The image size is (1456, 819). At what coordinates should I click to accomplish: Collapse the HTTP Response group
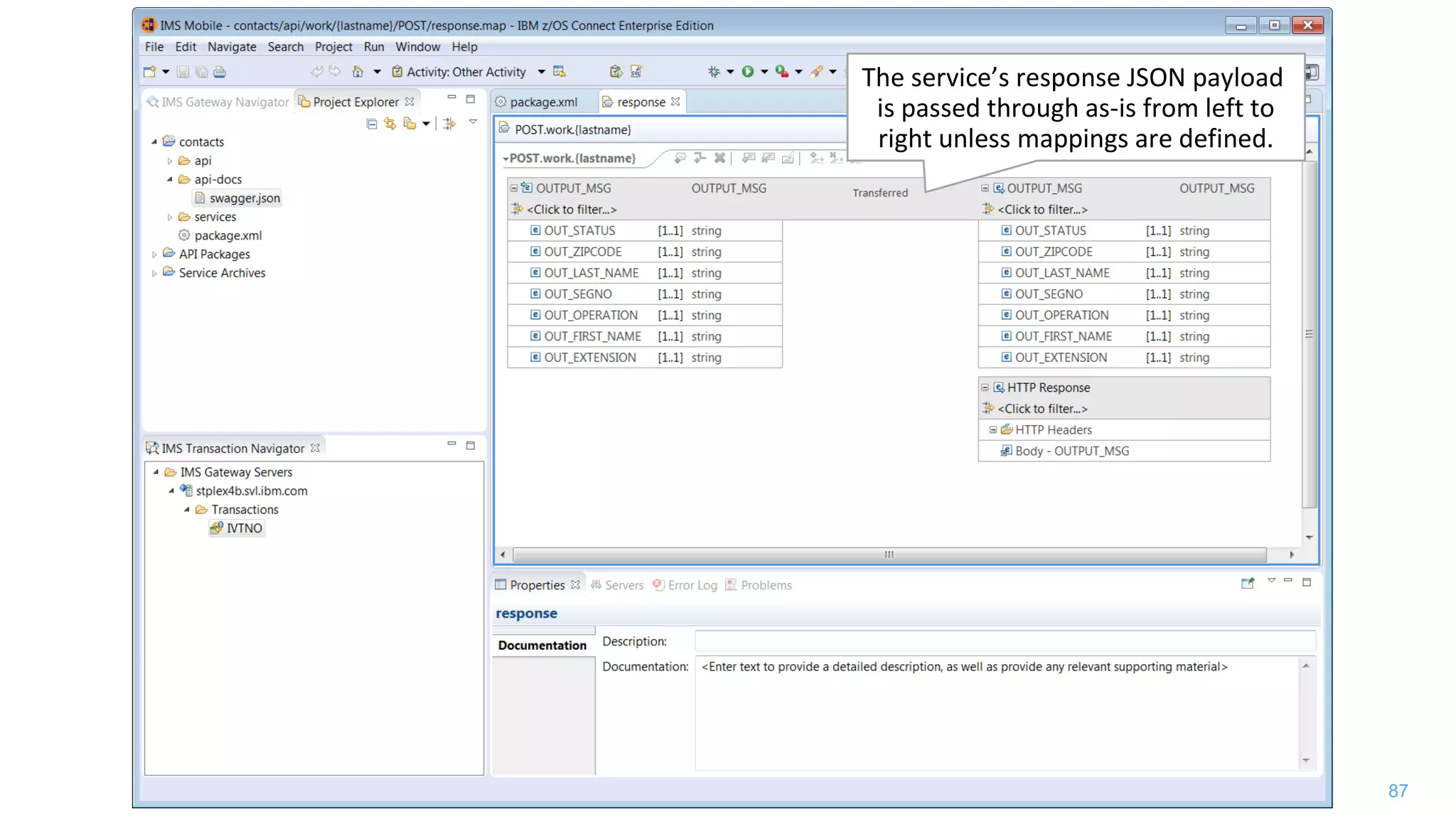(x=985, y=387)
